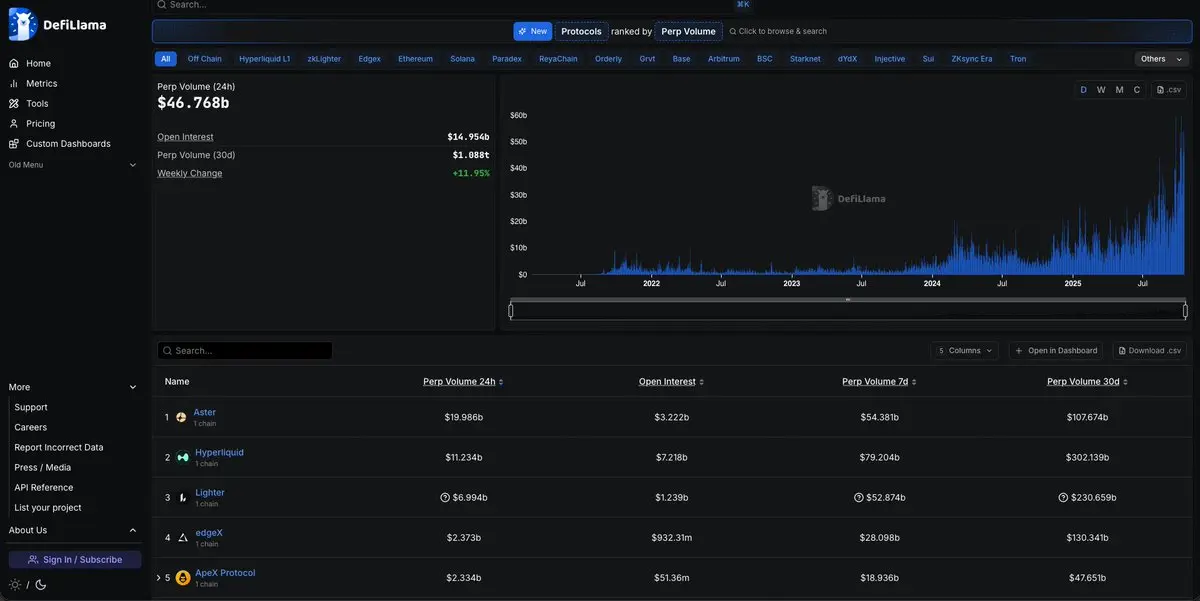This screenshot has height=601, width=1200.
Task: Sort by Perp Volume 30d column
Action: coord(1087,382)
